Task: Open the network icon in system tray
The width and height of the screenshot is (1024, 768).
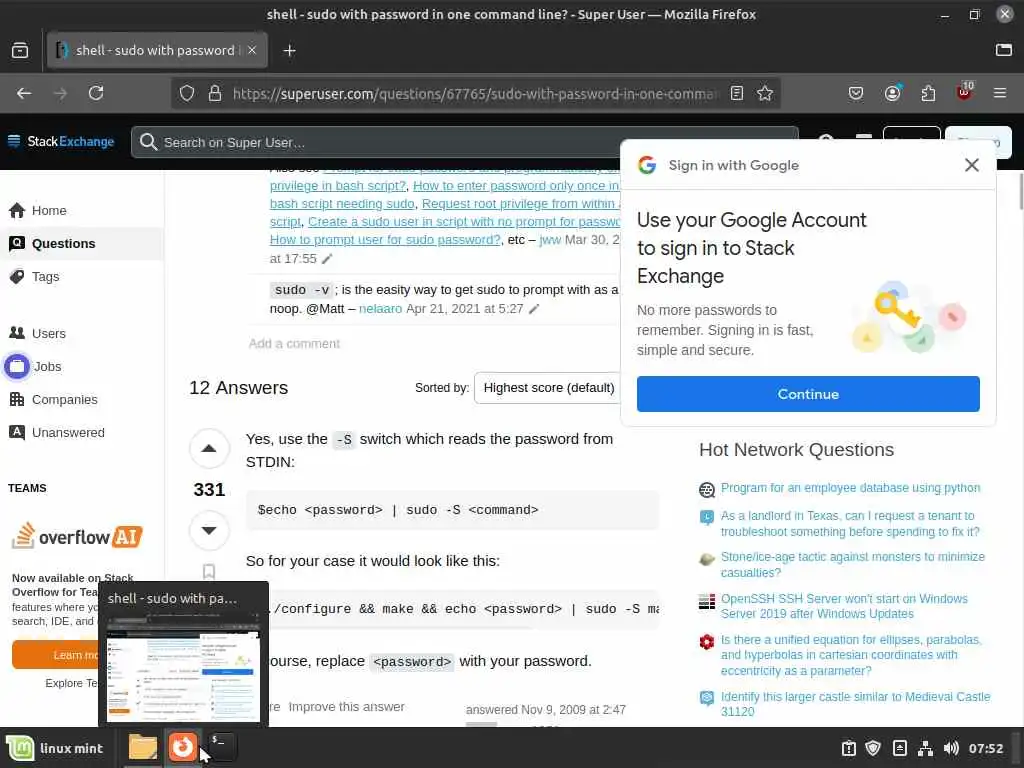Action: 925,748
